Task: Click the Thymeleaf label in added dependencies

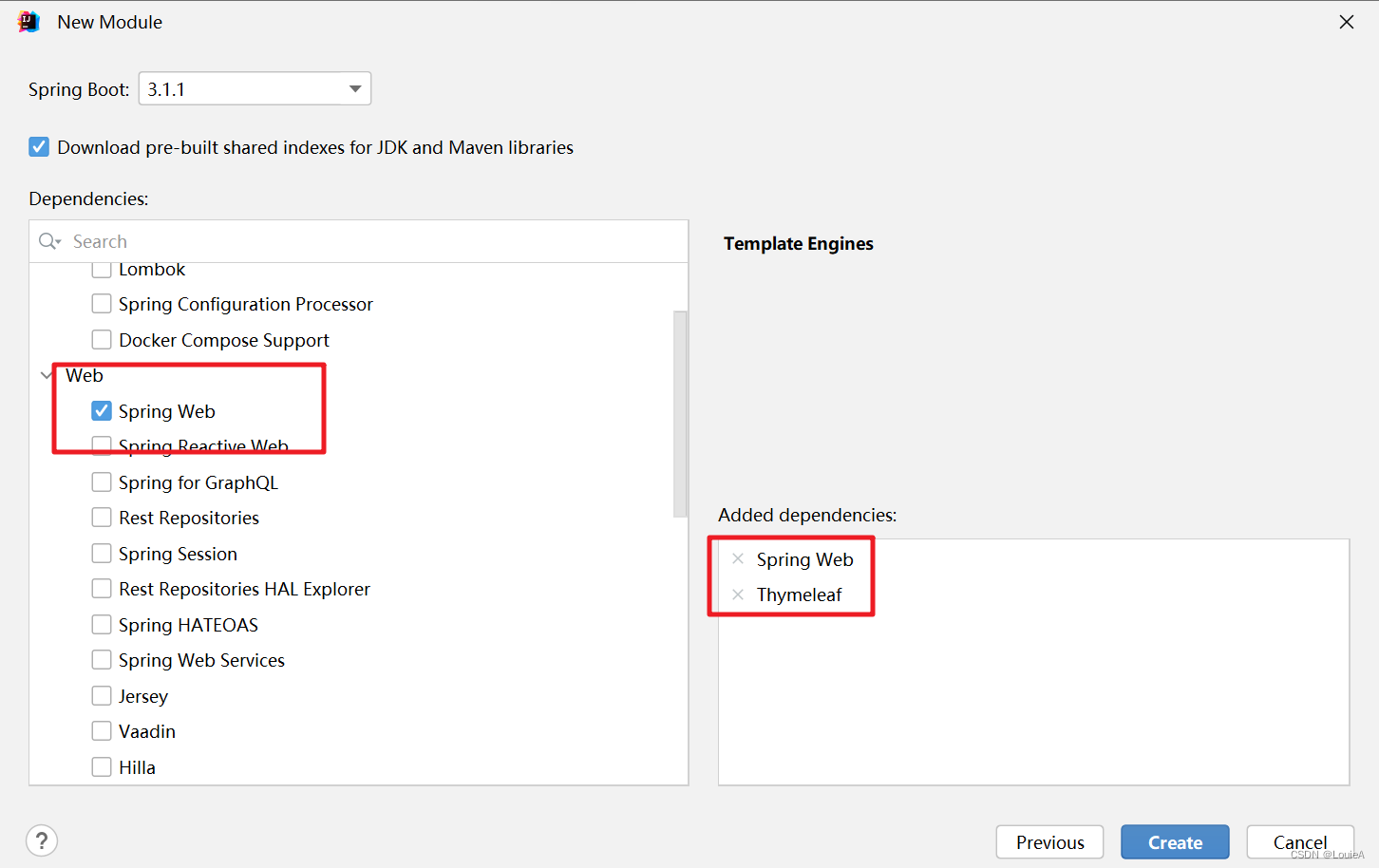Action: coord(799,594)
